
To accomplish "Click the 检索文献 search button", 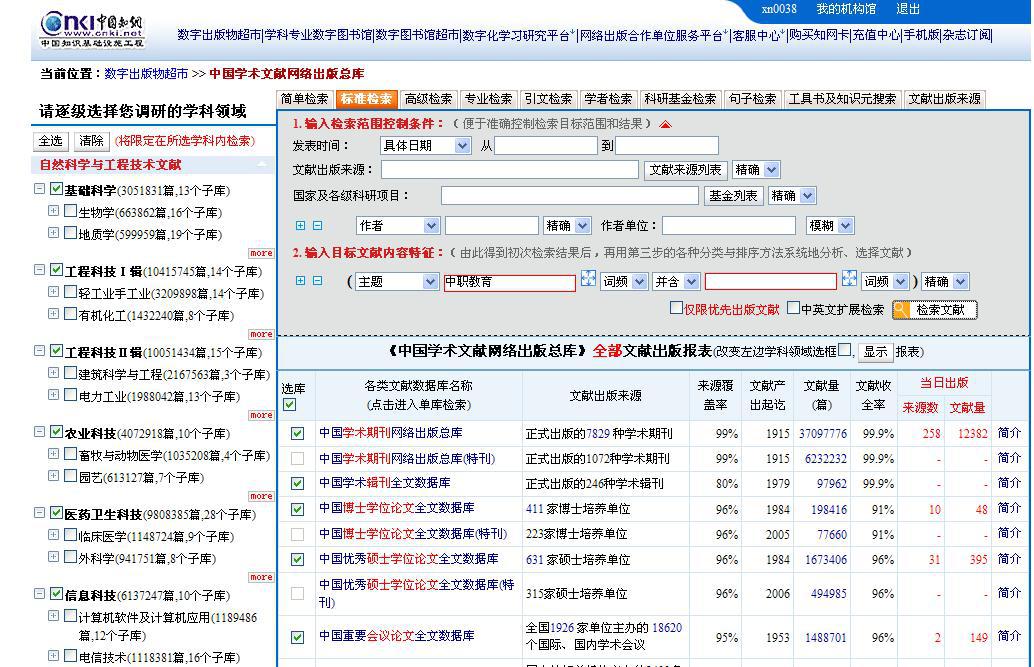I will tap(934, 309).
